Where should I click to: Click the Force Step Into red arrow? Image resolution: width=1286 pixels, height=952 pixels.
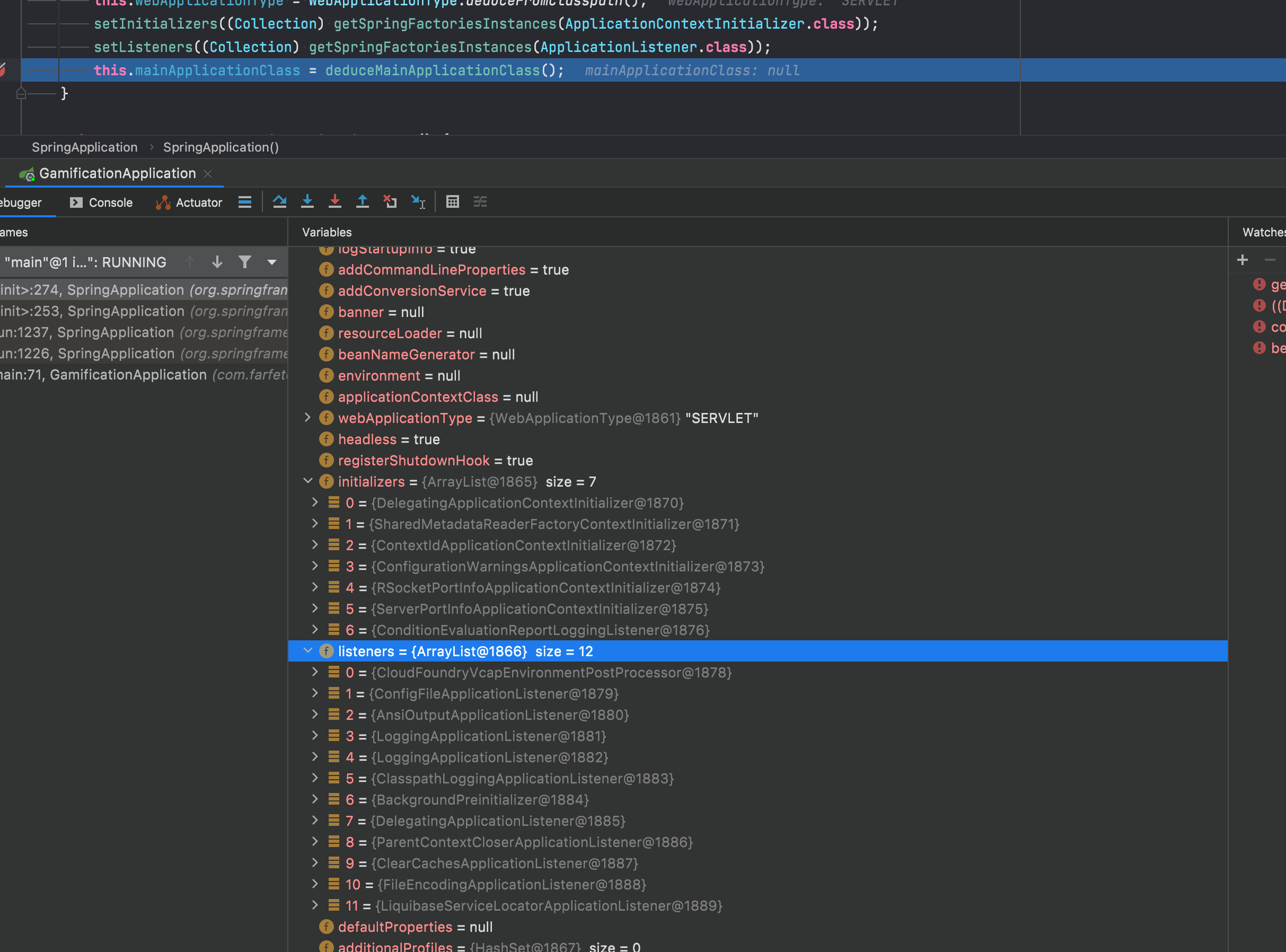334,202
